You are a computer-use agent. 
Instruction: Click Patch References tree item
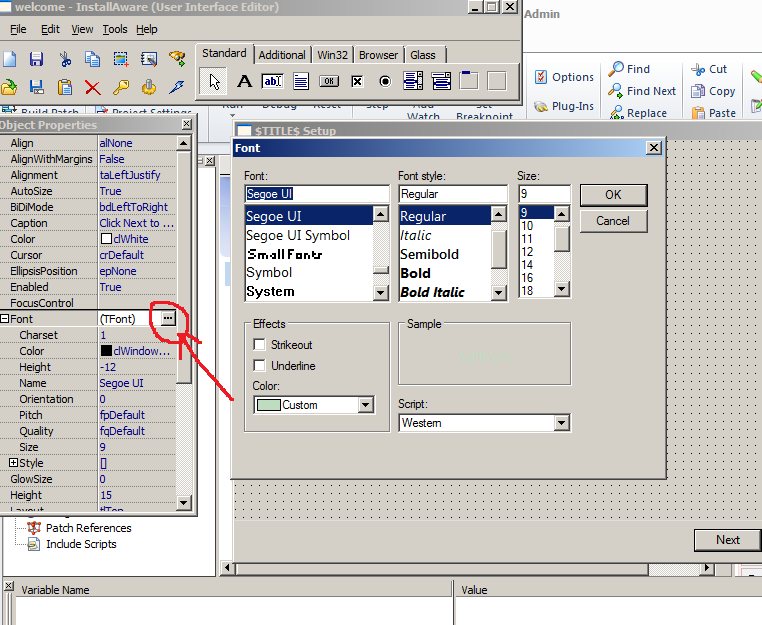(x=88, y=528)
